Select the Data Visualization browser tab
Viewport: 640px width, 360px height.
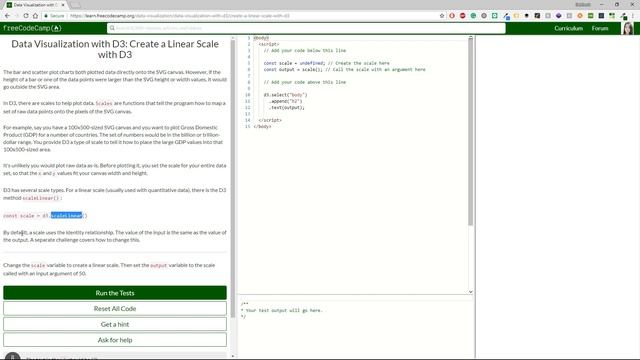pos(34,4)
